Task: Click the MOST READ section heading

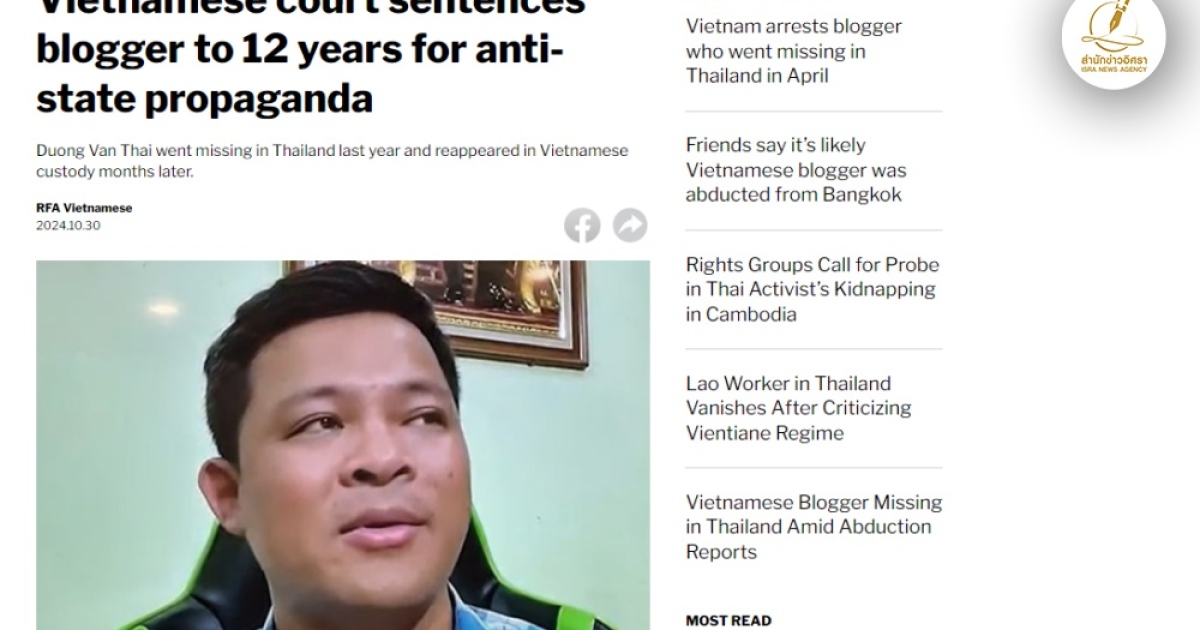Action: pos(728,620)
